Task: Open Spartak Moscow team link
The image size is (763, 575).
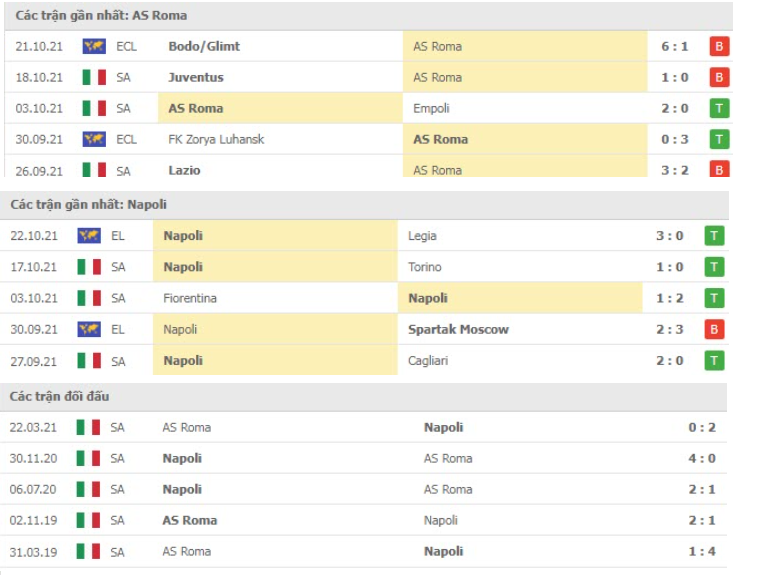Action: (x=458, y=329)
